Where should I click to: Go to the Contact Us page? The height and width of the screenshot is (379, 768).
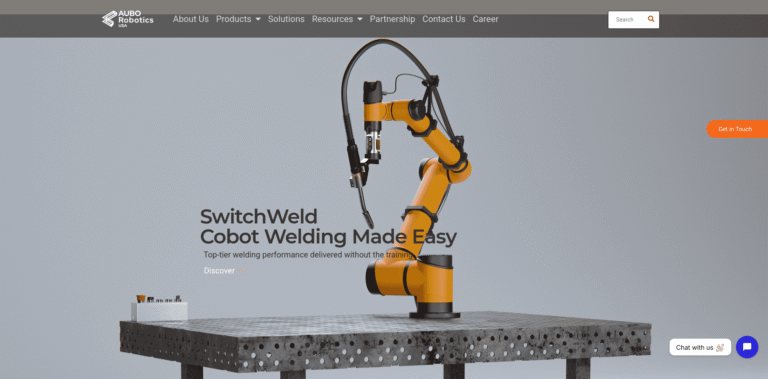[x=444, y=19]
